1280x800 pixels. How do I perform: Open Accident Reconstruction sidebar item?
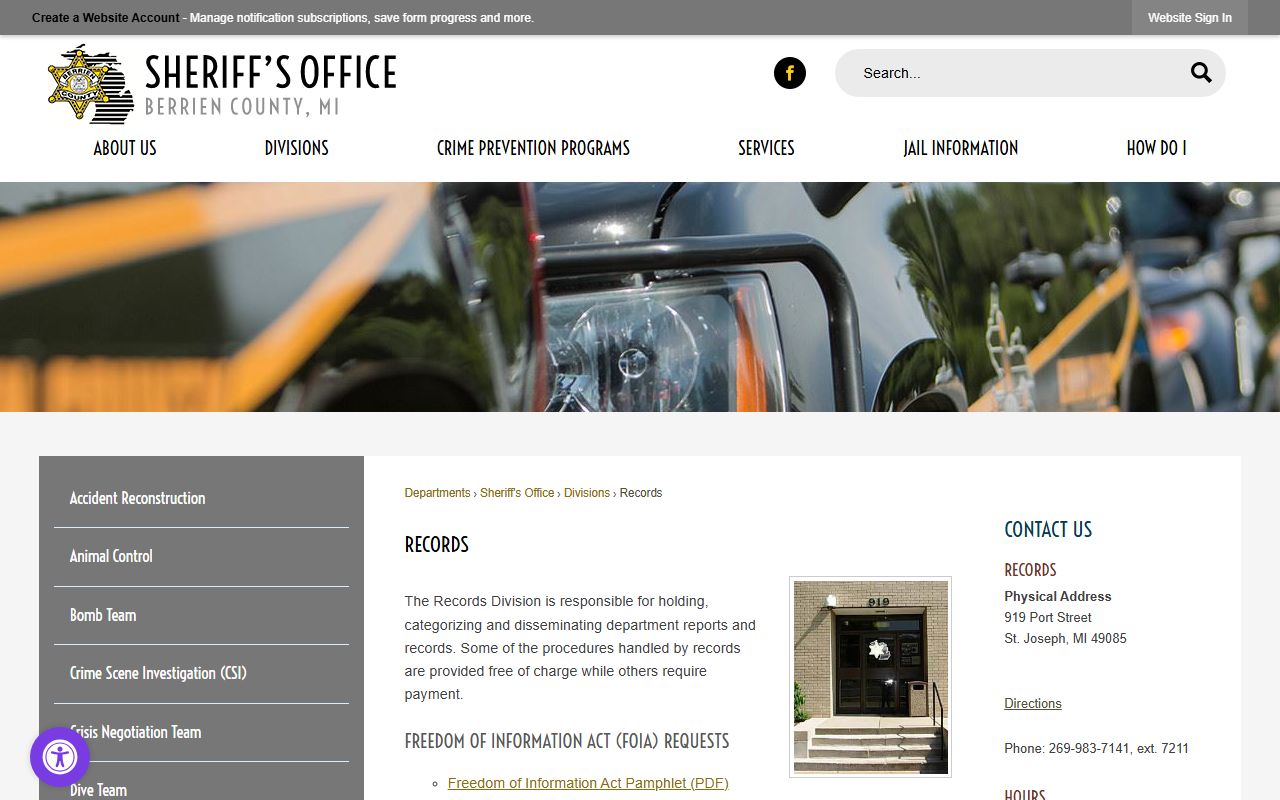(x=201, y=498)
